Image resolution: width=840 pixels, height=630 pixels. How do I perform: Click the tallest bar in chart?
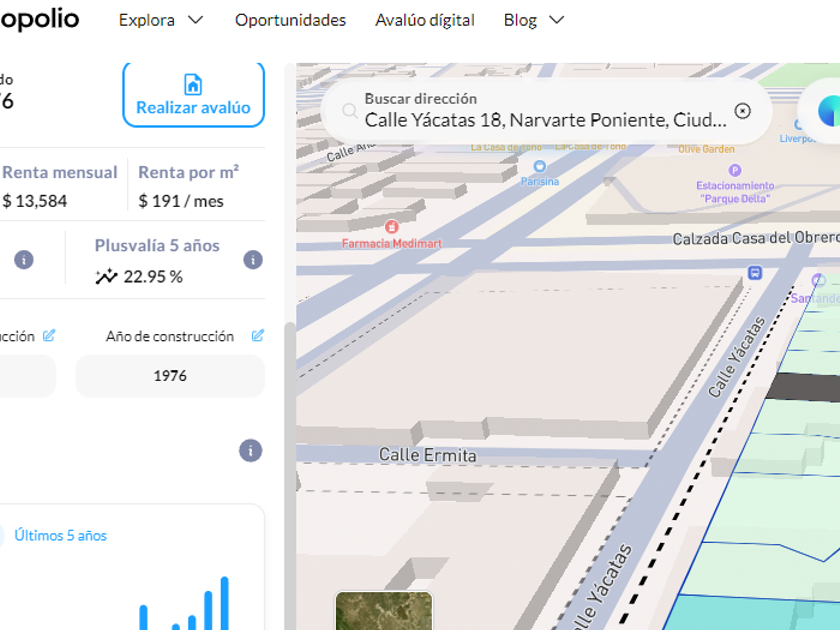(x=224, y=603)
